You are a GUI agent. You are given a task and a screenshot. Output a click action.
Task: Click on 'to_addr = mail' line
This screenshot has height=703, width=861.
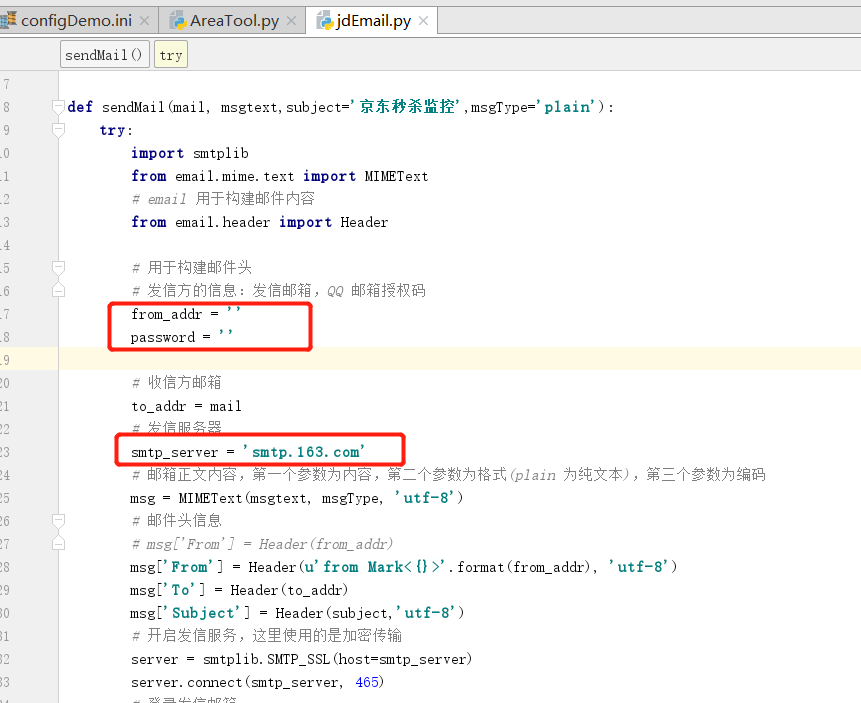pyautogui.click(x=186, y=406)
